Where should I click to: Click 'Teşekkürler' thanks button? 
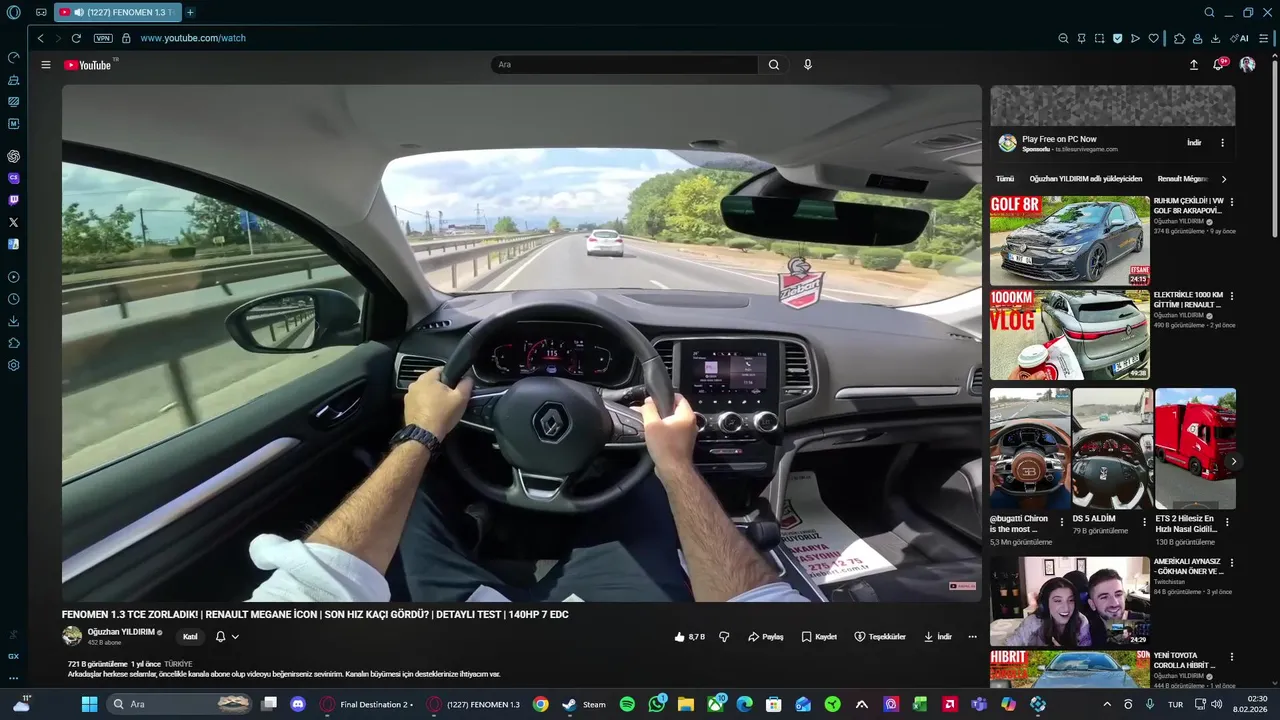(x=880, y=637)
